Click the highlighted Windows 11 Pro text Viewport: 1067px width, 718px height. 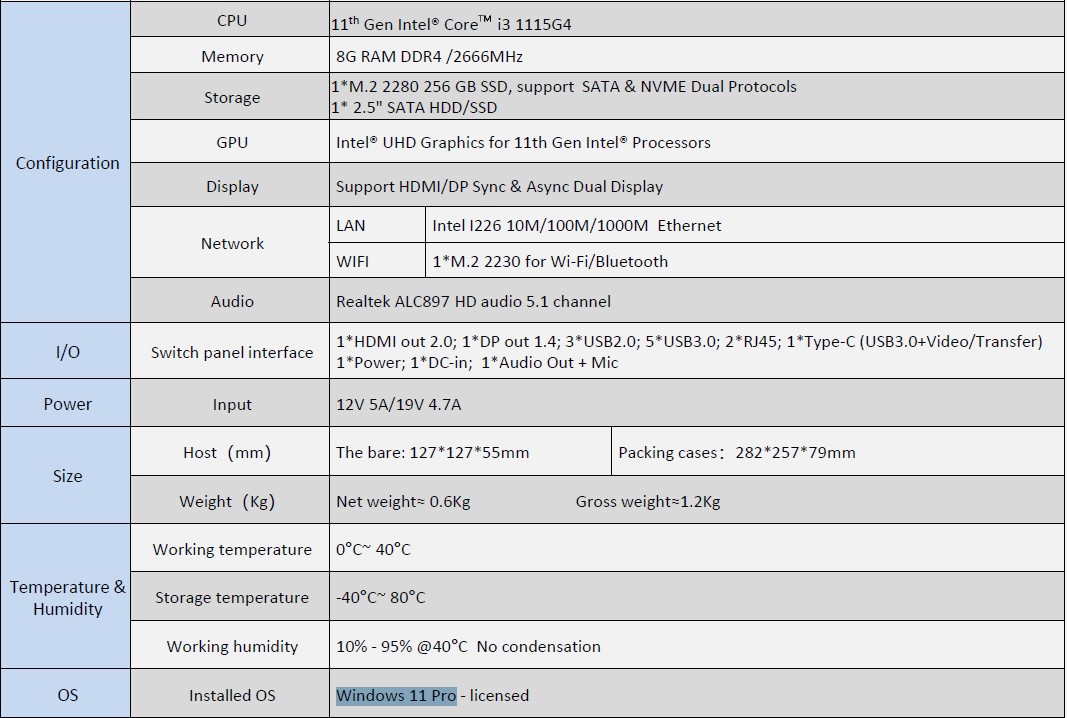(396, 696)
